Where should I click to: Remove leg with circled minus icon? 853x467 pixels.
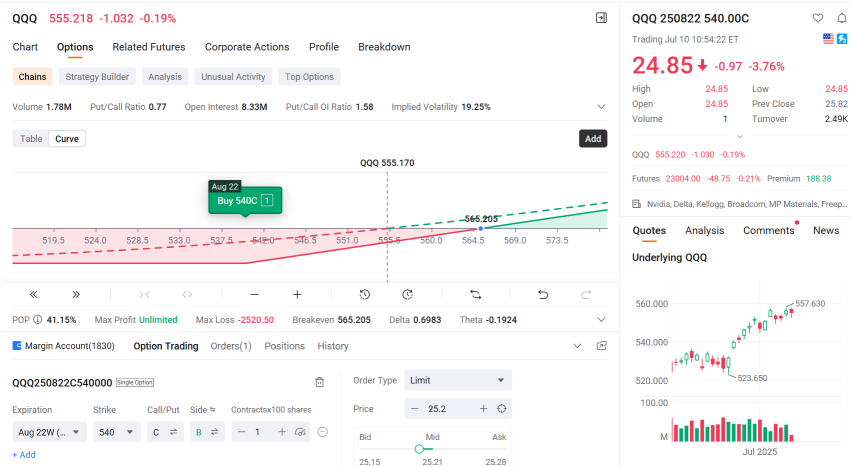point(323,432)
